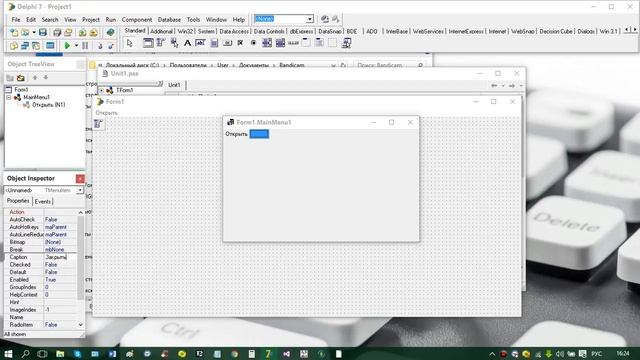Select the RadioButton component in palette
640x360 pixels.
coord(253,43)
